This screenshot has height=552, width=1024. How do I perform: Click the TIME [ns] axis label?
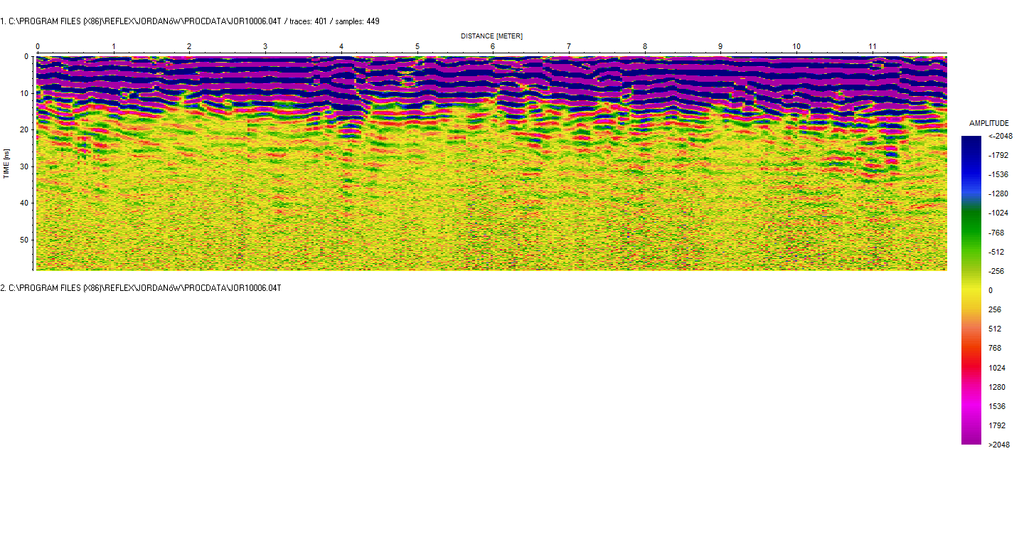point(6,163)
